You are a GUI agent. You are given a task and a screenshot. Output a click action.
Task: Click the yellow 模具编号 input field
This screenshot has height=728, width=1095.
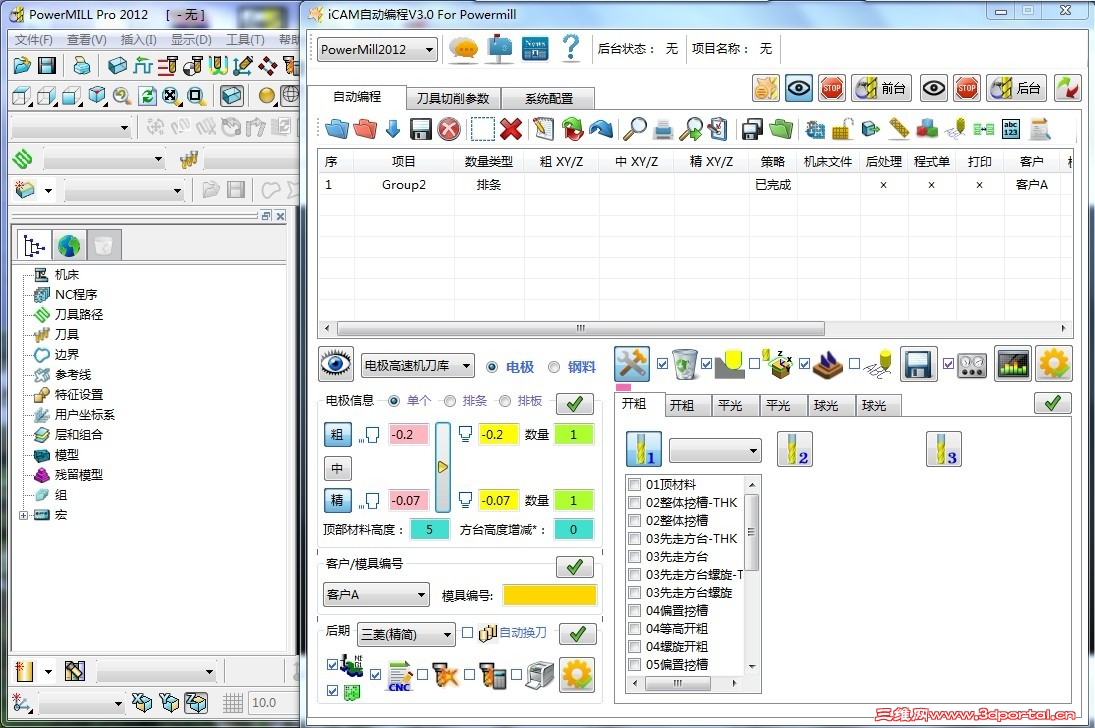pos(550,595)
